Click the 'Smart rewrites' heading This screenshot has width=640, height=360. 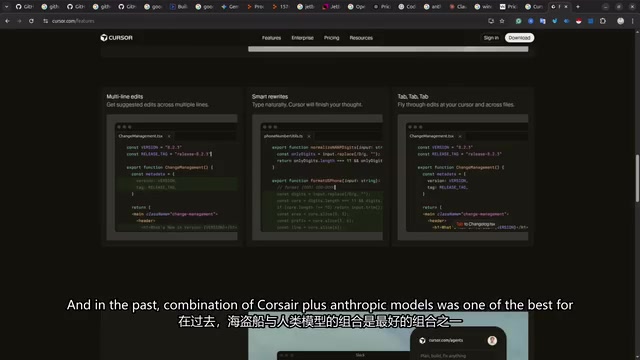pos(270,97)
